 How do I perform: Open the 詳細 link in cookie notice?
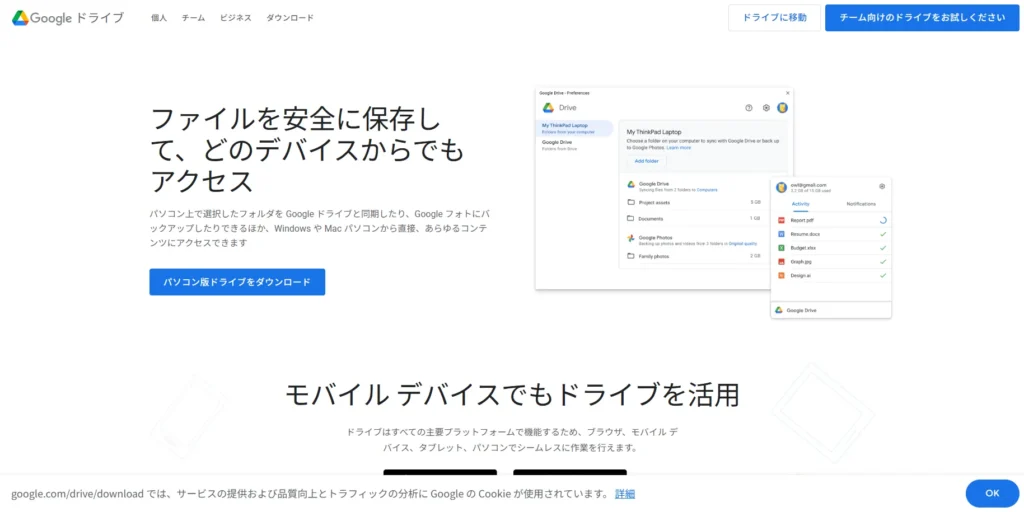[x=624, y=494]
